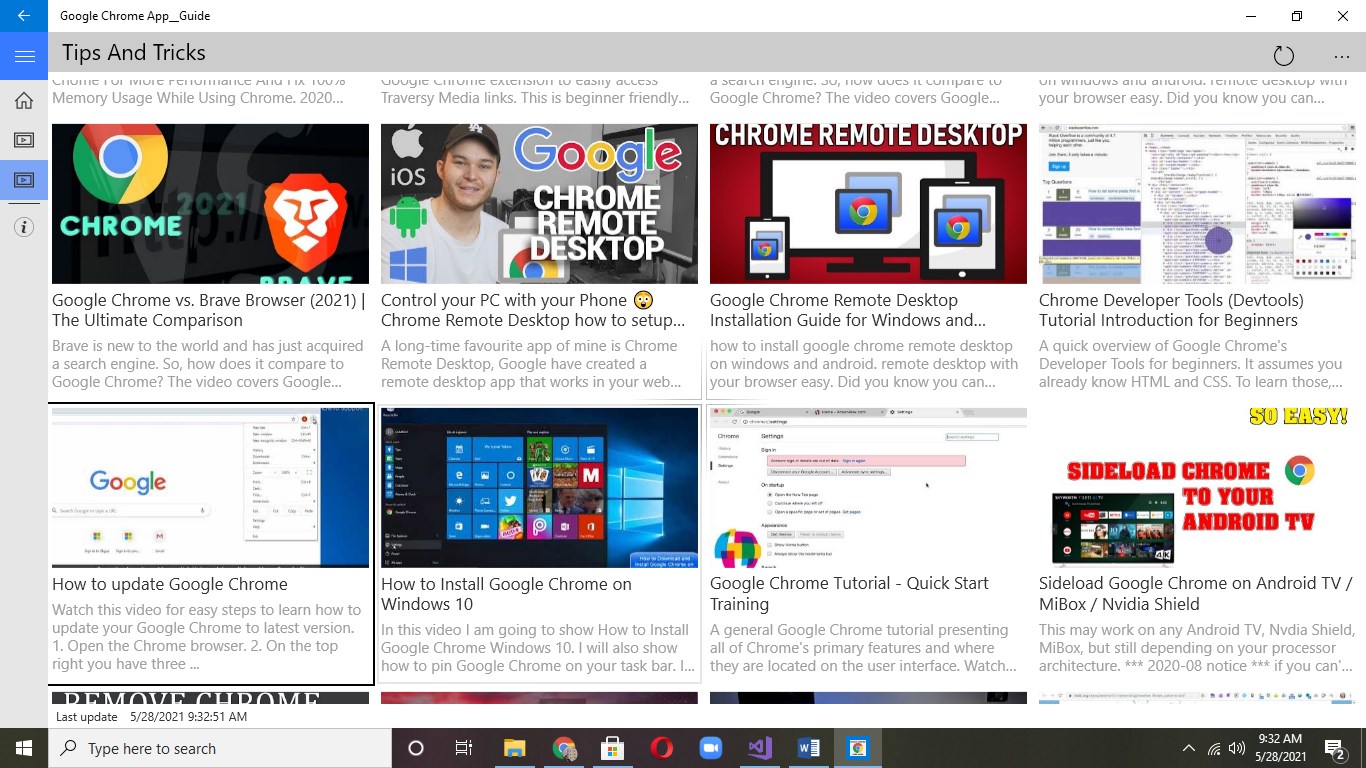Click description 'A general Google Chrome tutorial presenting...'
This screenshot has width=1366, height=768.
pyautogui.click(x=863, y=648)
